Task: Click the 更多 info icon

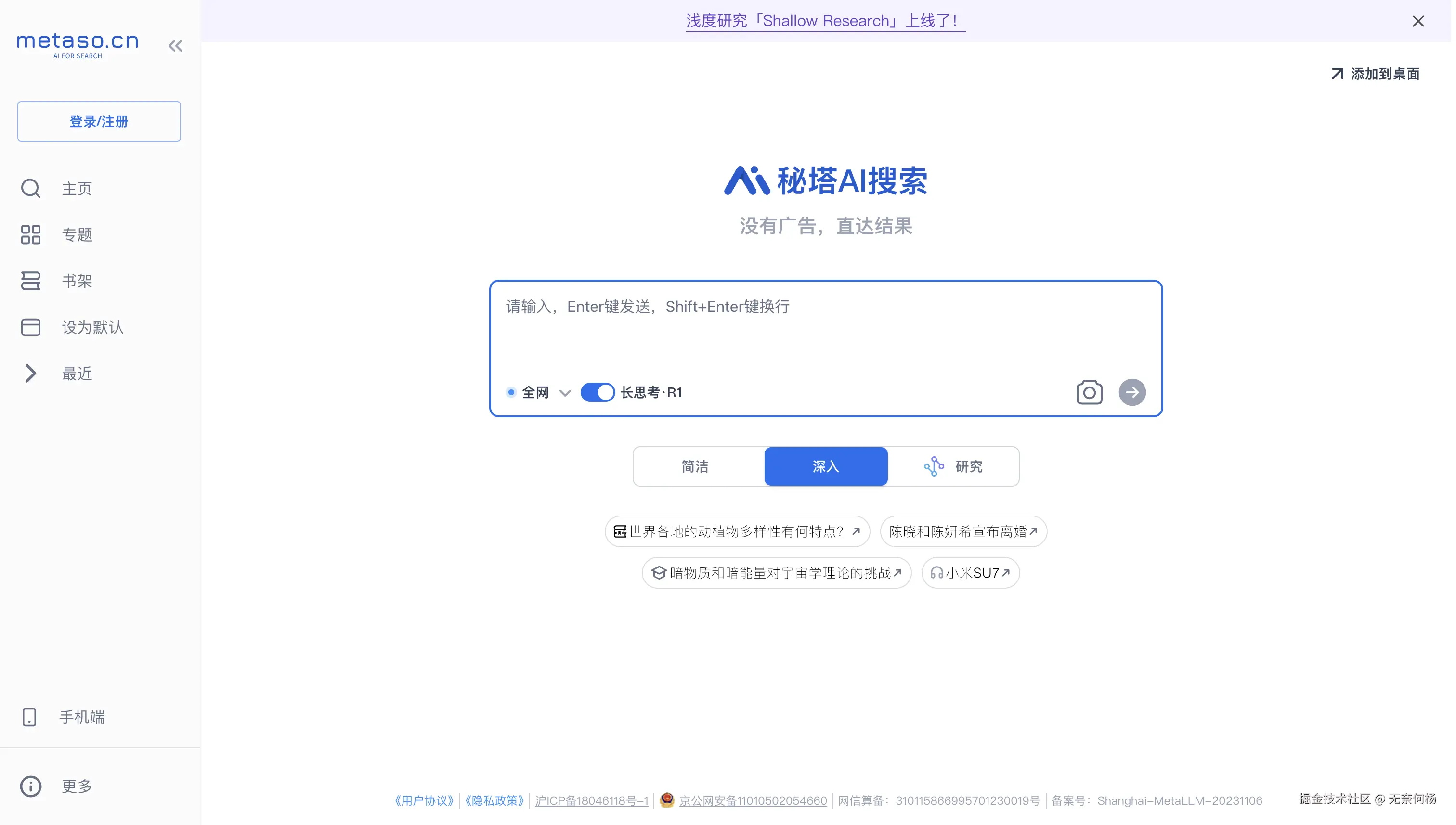Action: [x=31, y=787]
